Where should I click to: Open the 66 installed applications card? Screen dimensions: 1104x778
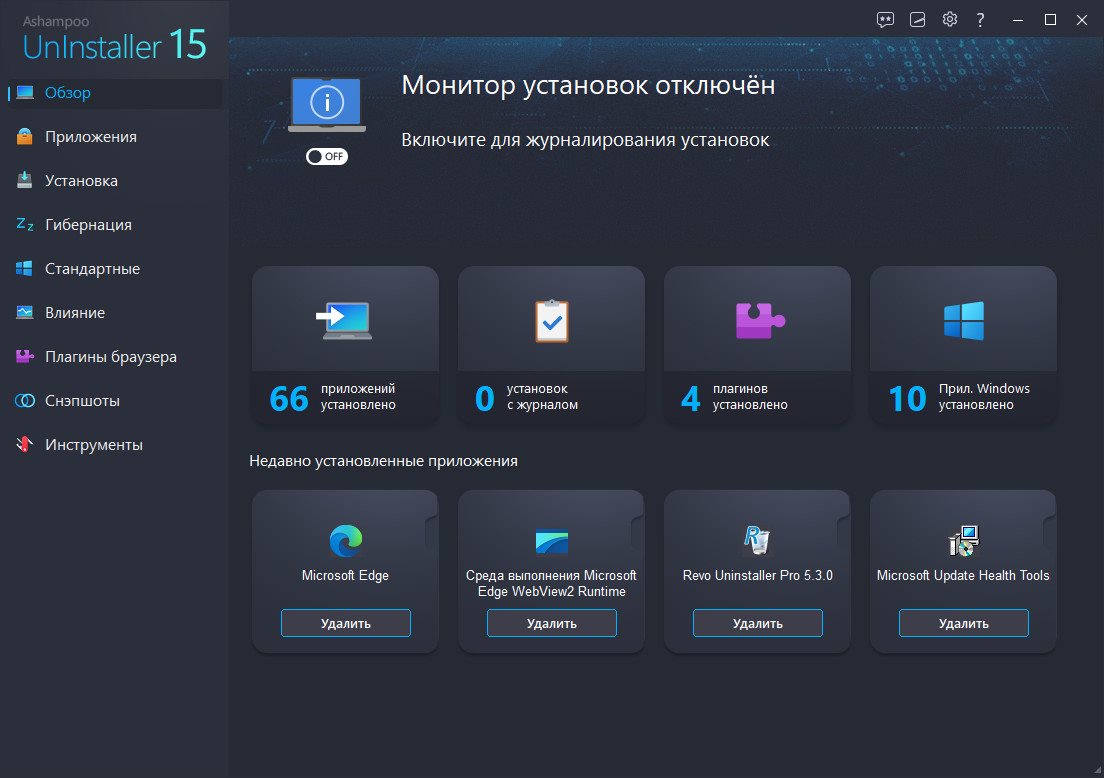(x=345, y=345)
